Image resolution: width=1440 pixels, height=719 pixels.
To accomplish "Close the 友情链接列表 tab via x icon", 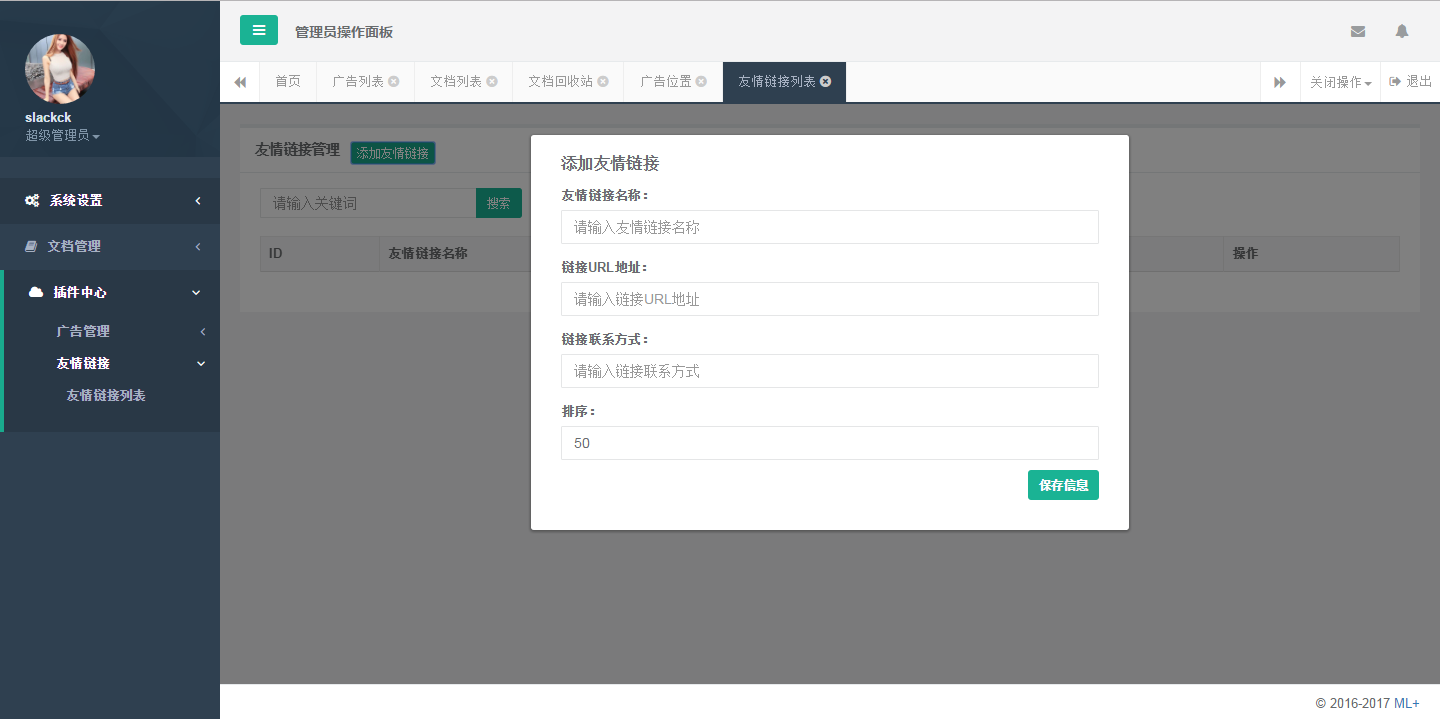I will tap(825, 82).
